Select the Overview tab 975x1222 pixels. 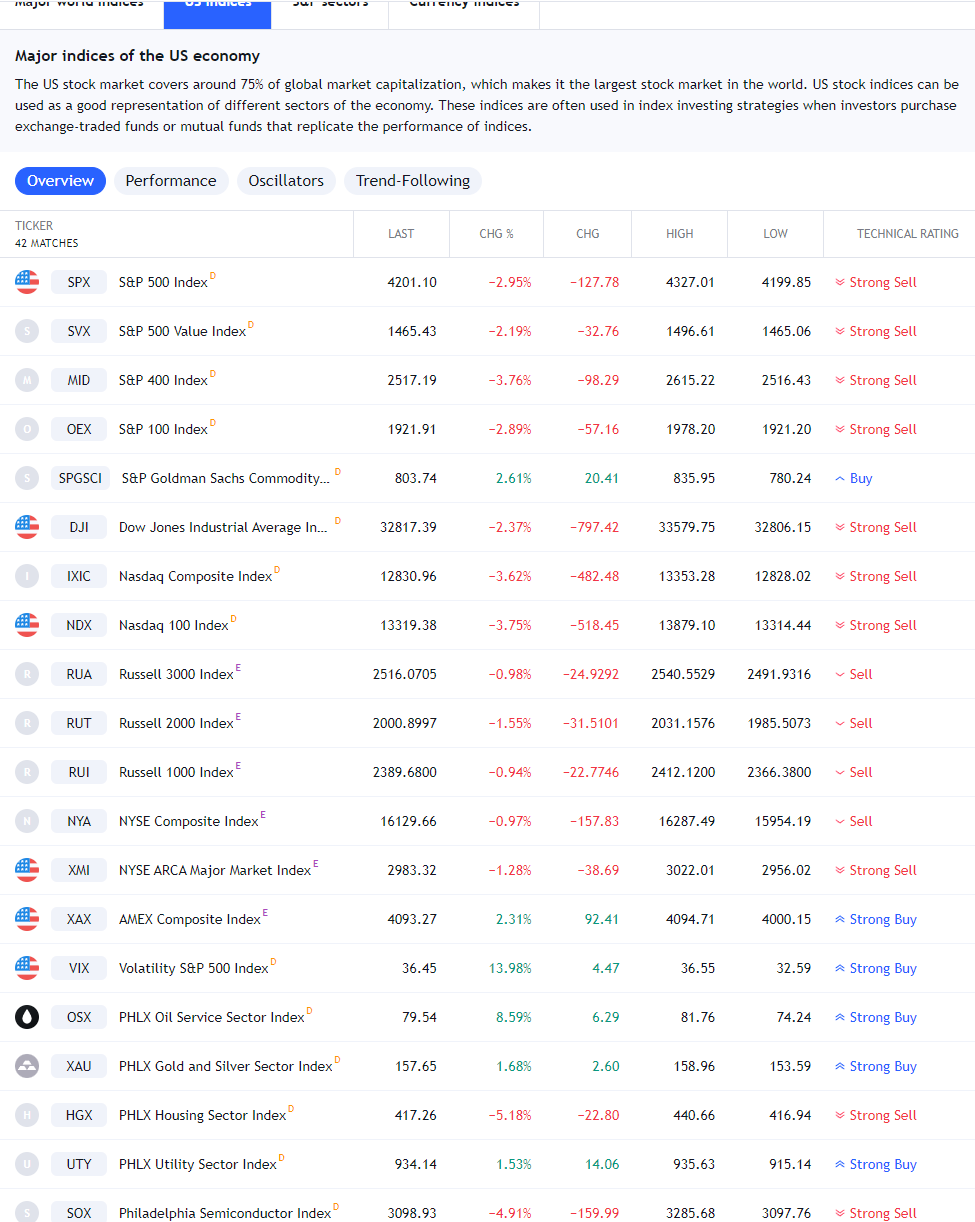click(x=60, y=181)
